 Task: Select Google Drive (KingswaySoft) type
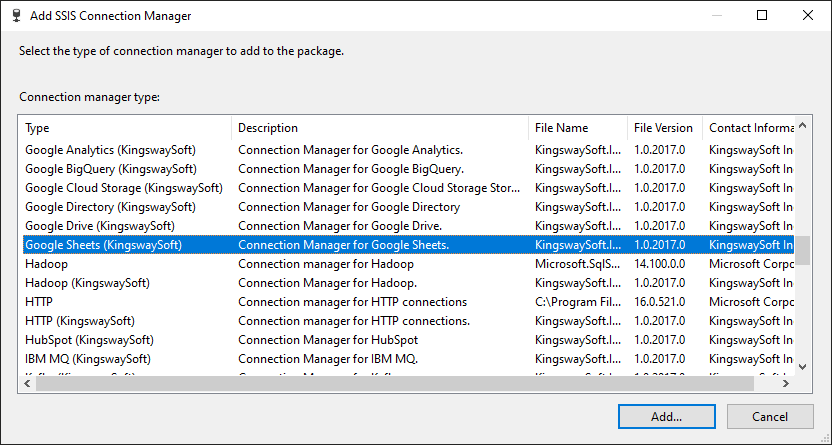100,226
